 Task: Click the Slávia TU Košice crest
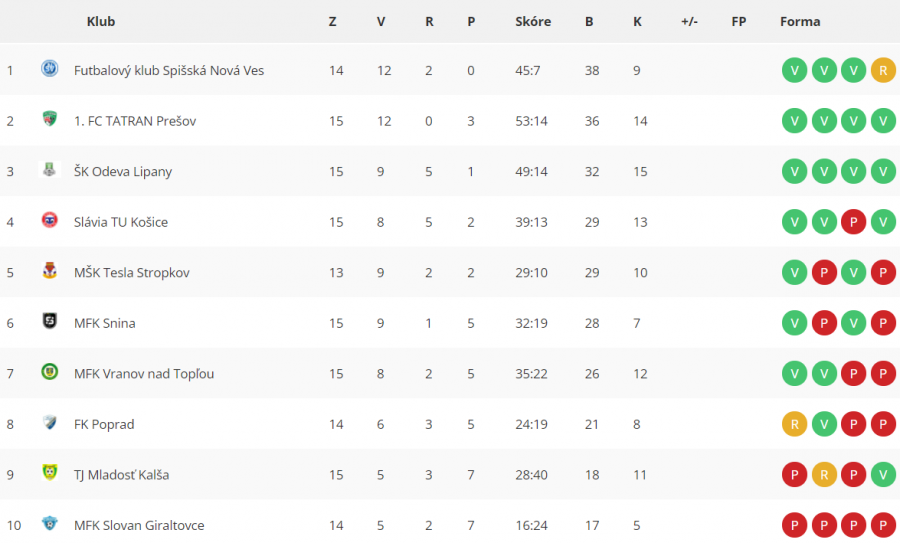(x=50, y=220)
